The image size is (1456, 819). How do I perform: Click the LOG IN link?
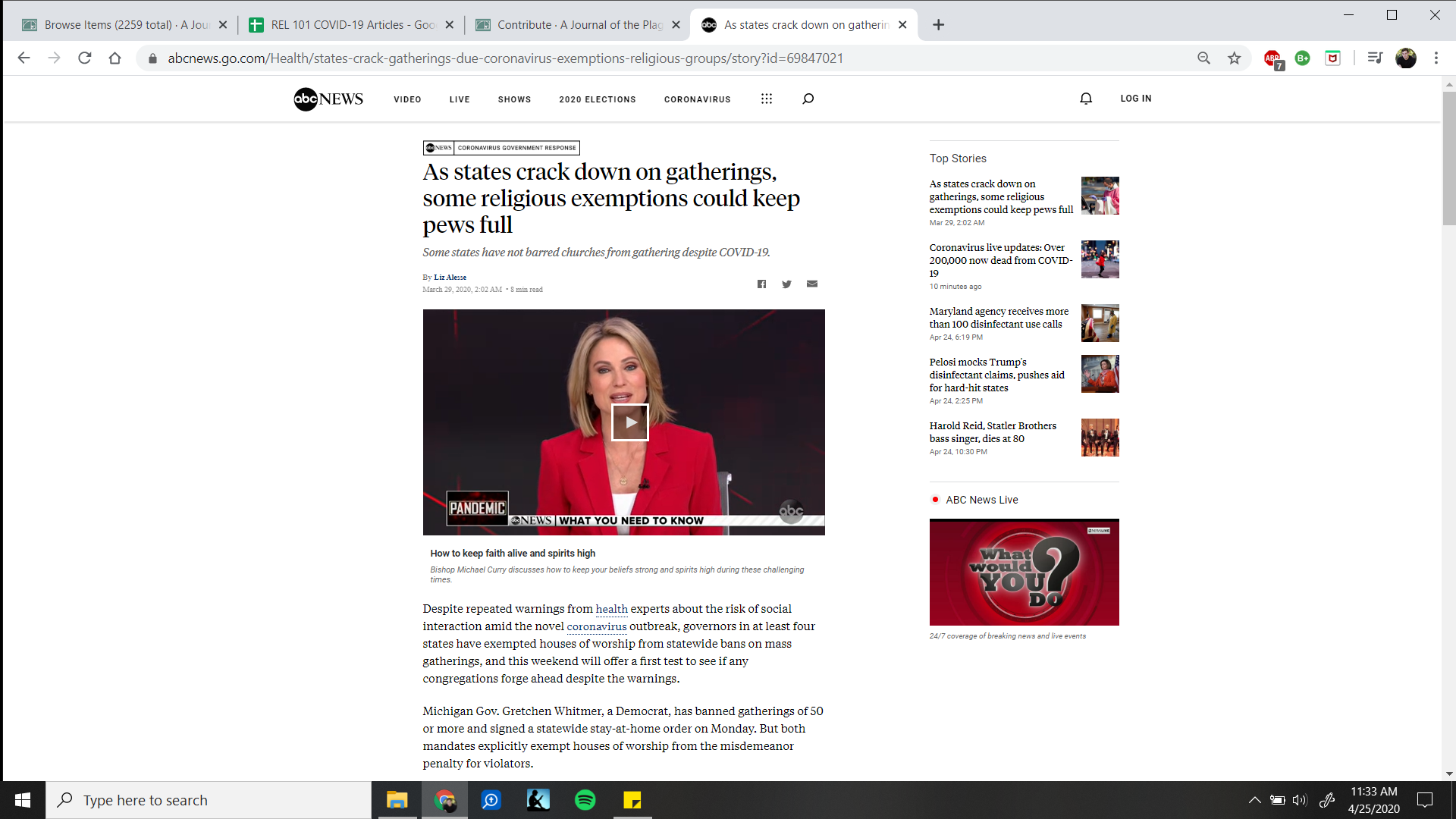point(1135,99)
